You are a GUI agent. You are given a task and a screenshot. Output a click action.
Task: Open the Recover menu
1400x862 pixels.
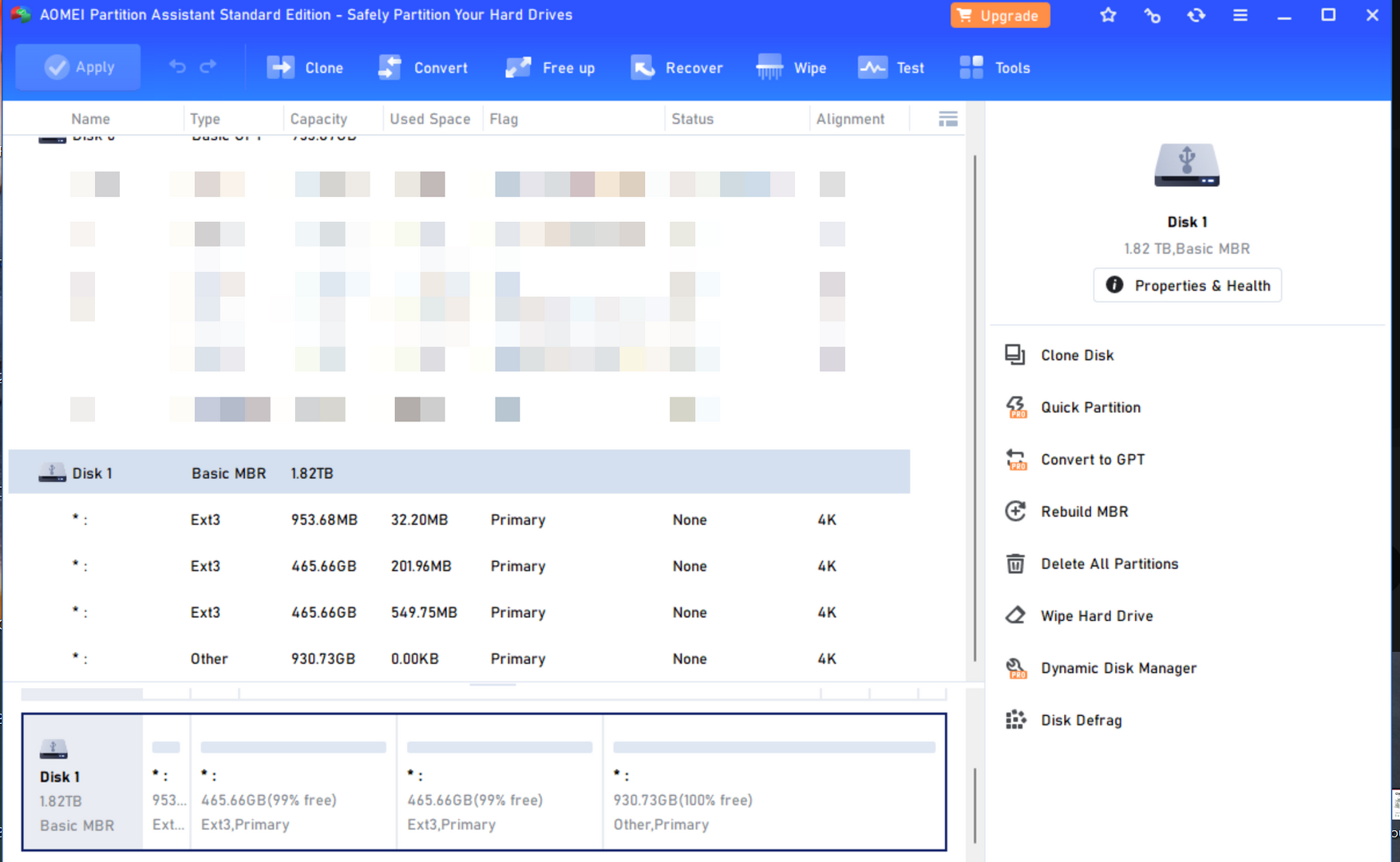(x=677, y=68)
